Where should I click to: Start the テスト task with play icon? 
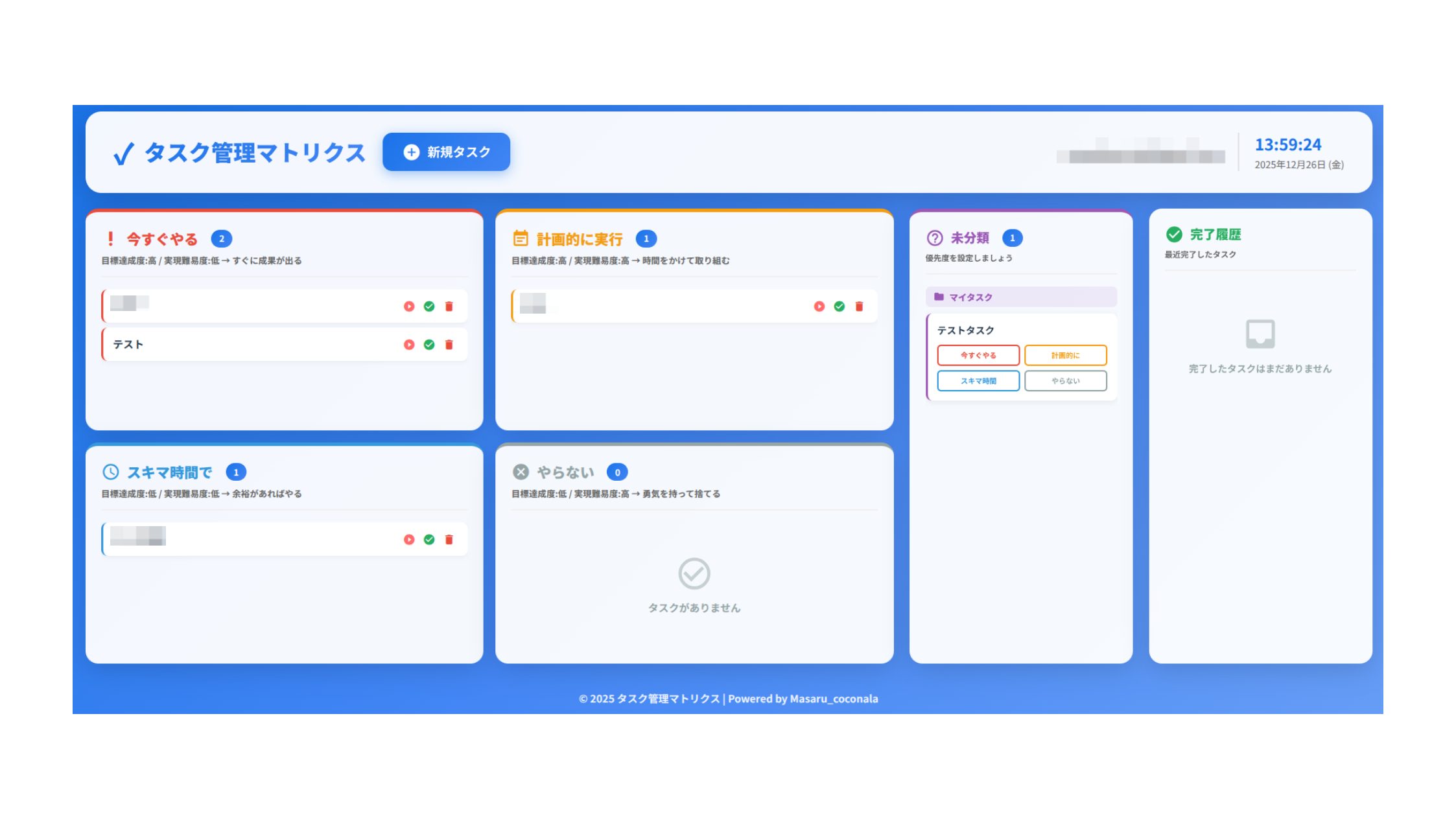(409, 345)
